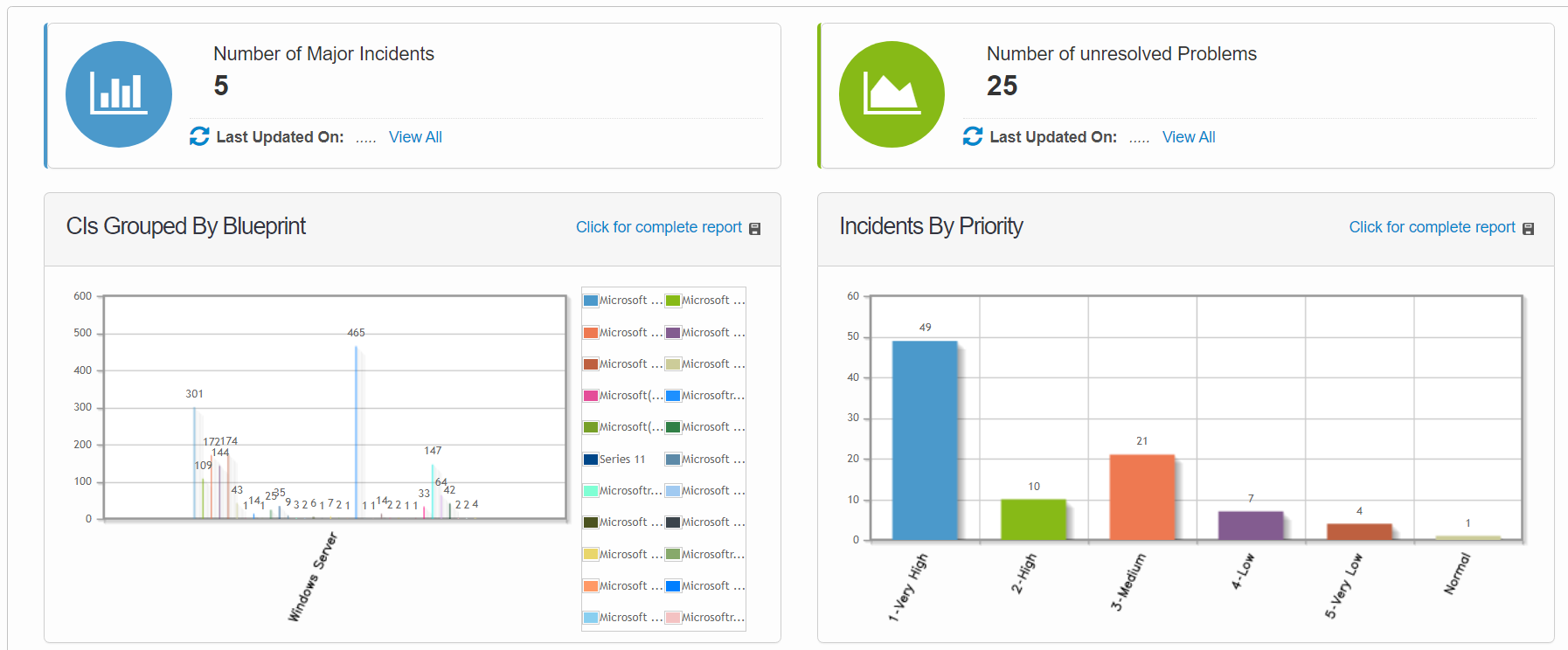View all unresolved Problems
The width and height of the screenshot is (1568, 650).
tap(1189, 137)
